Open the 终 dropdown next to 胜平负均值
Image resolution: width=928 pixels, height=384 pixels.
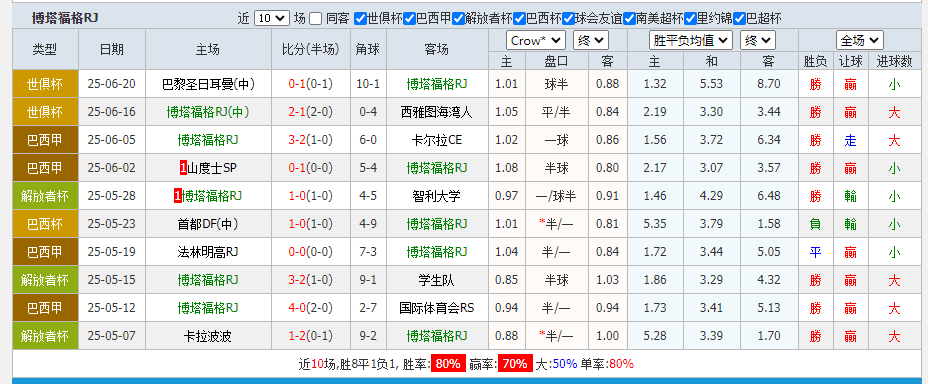click(x=757, y=41)
